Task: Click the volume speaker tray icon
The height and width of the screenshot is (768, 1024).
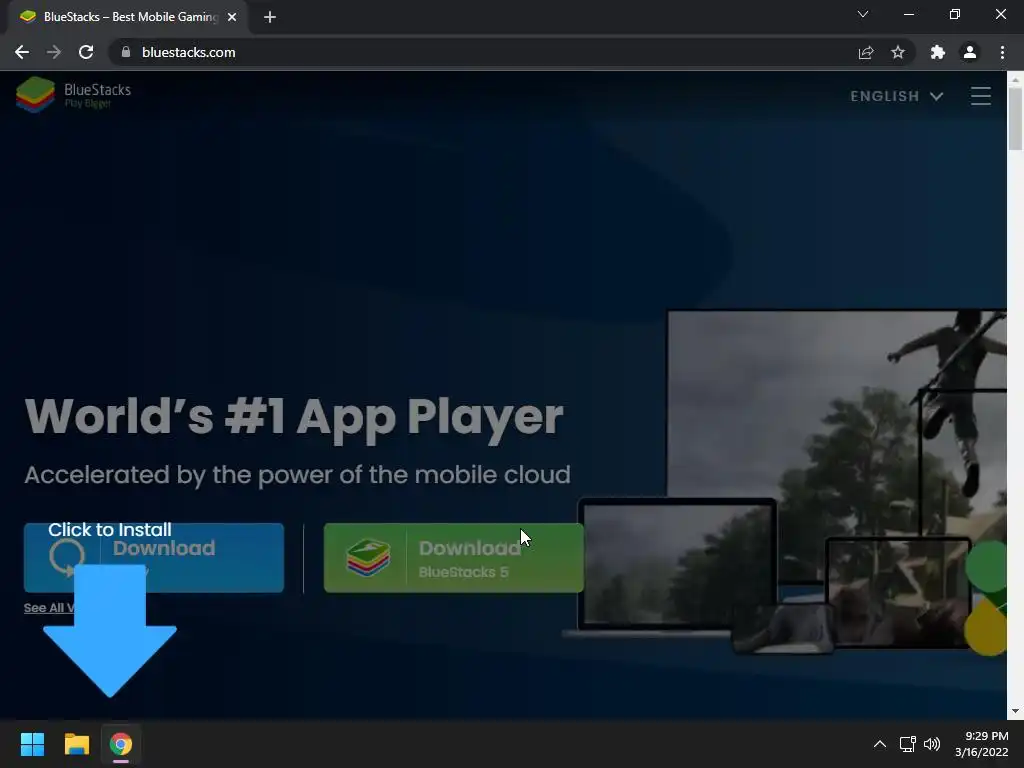Action: point(932,744)
